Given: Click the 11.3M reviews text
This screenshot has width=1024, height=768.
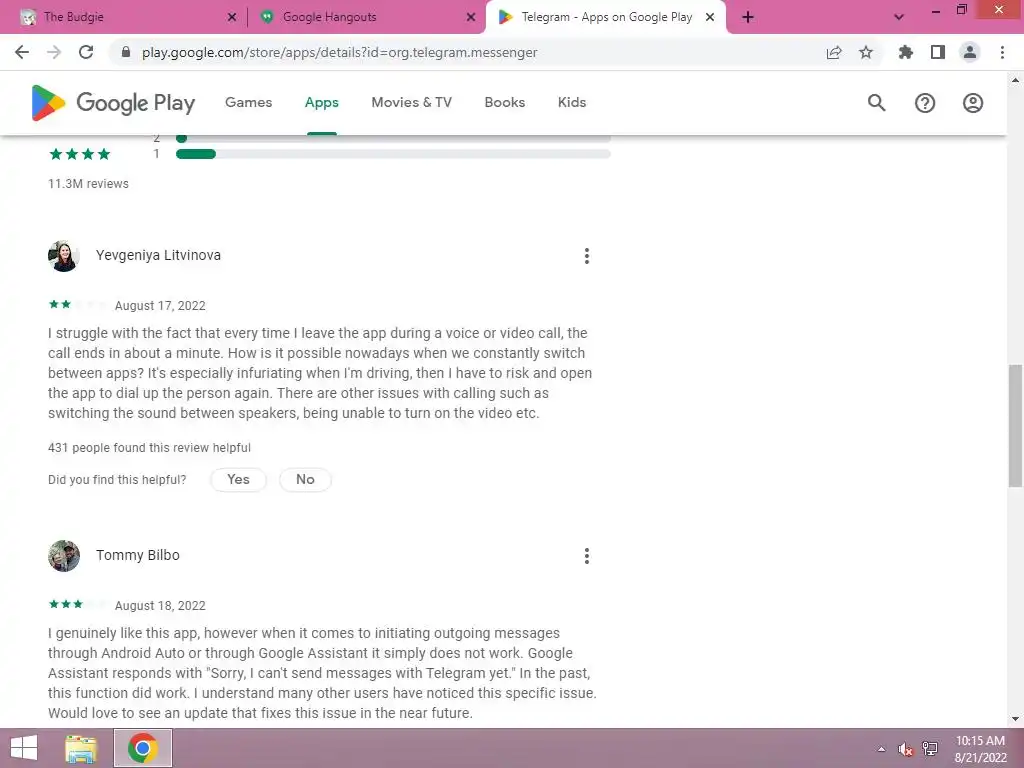Looking at the screenshot, I should [88, 184].
